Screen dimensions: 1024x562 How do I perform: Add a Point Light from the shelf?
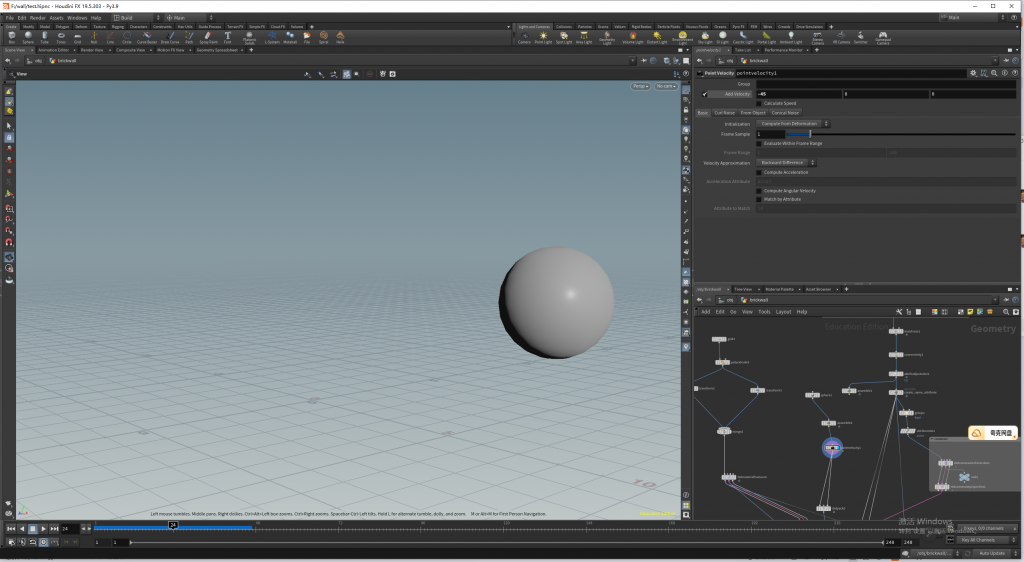tap(543, 38)
